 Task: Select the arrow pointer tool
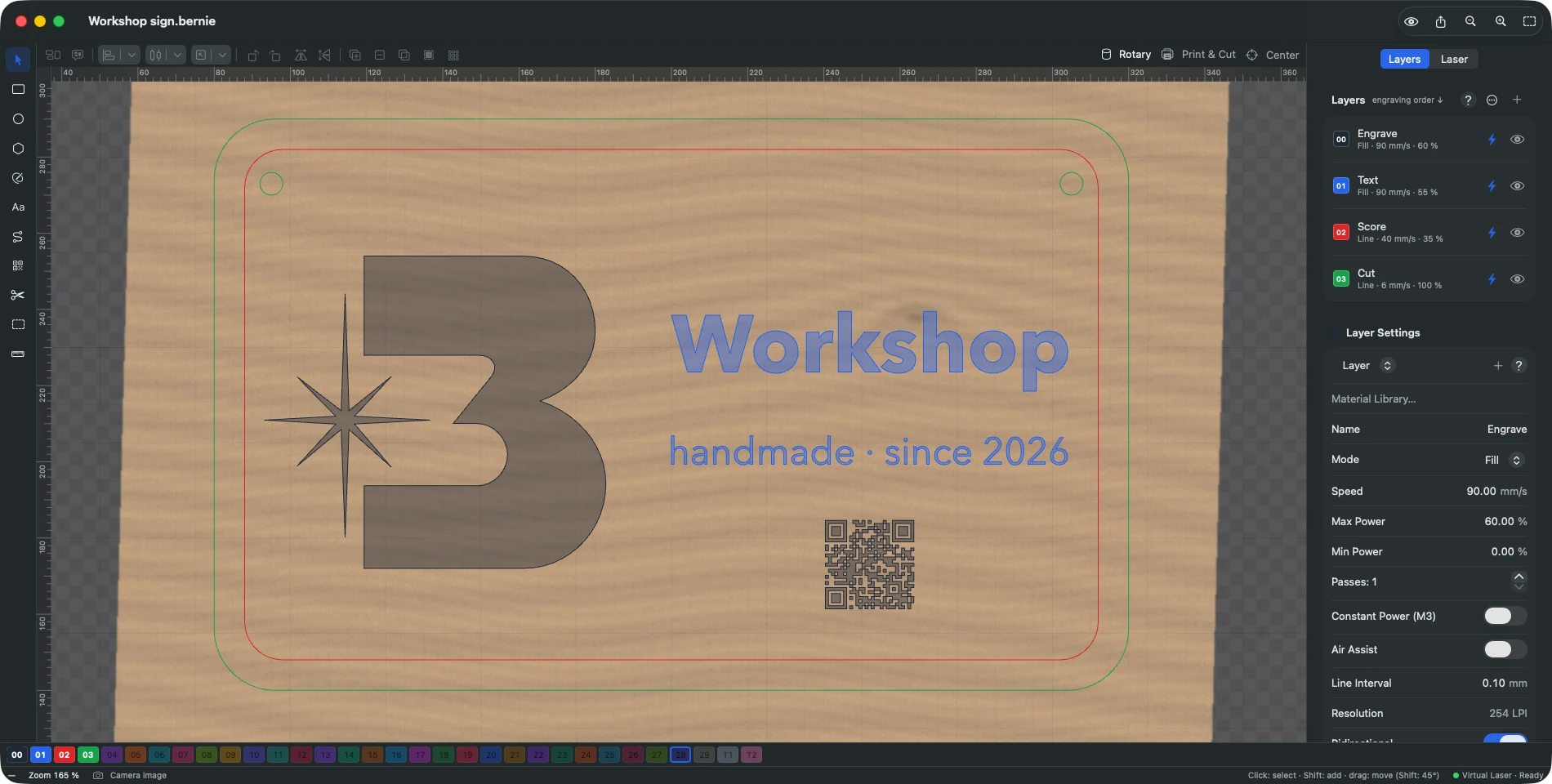[x=18, y=60]
